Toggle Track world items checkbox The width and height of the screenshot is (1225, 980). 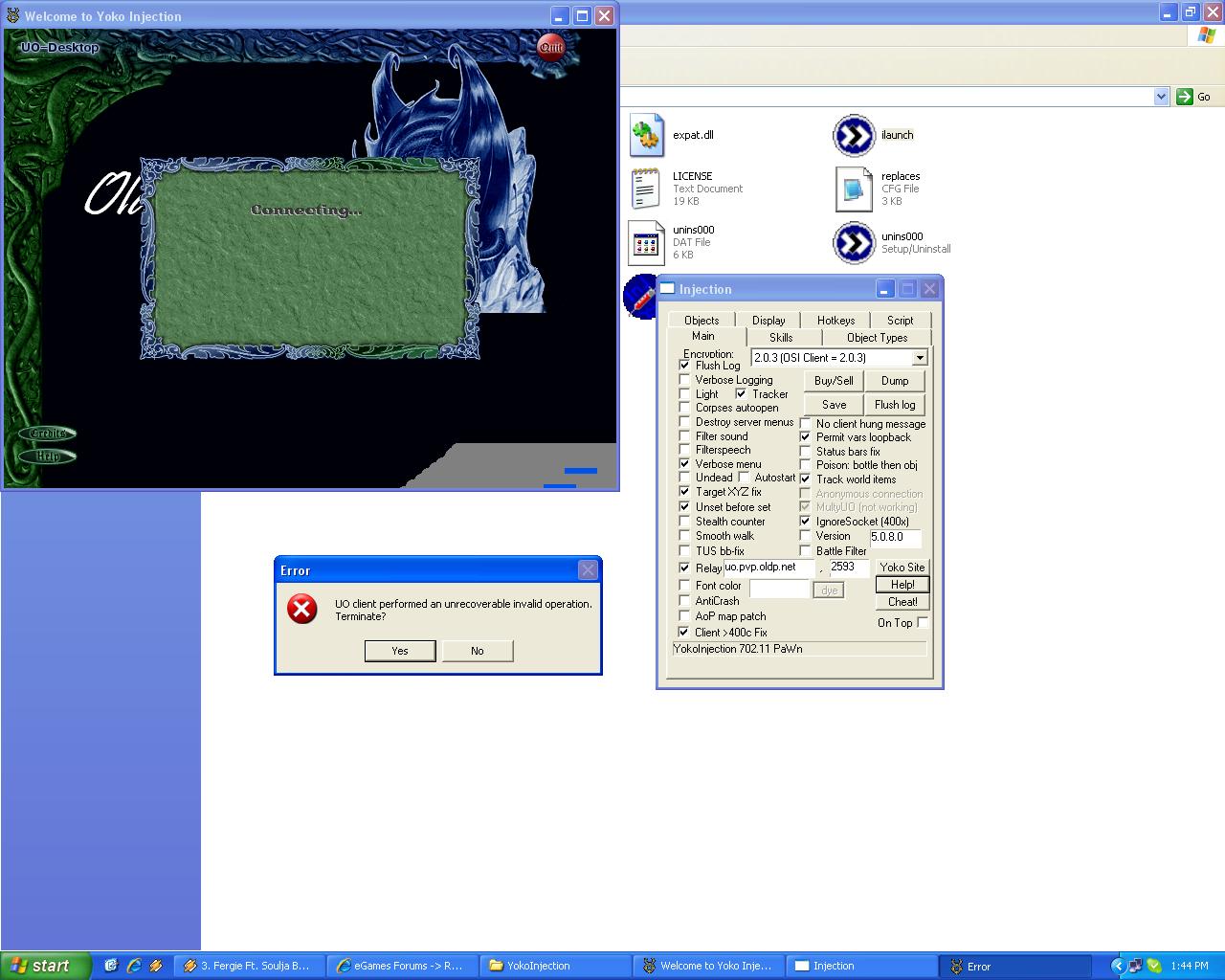pyautogui.click(x=805, y=479)
